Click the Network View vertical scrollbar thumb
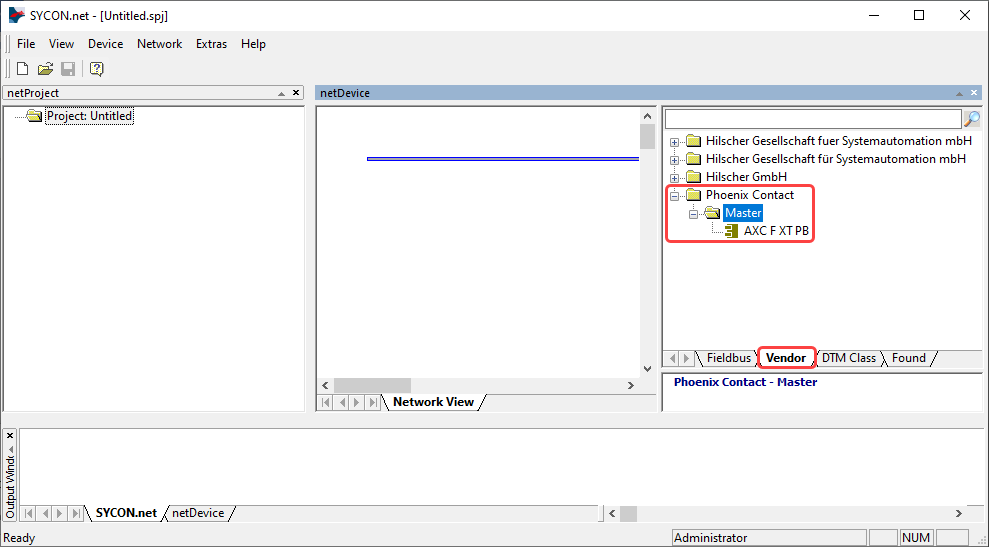 pyautogui.click(x=647, y=136)
